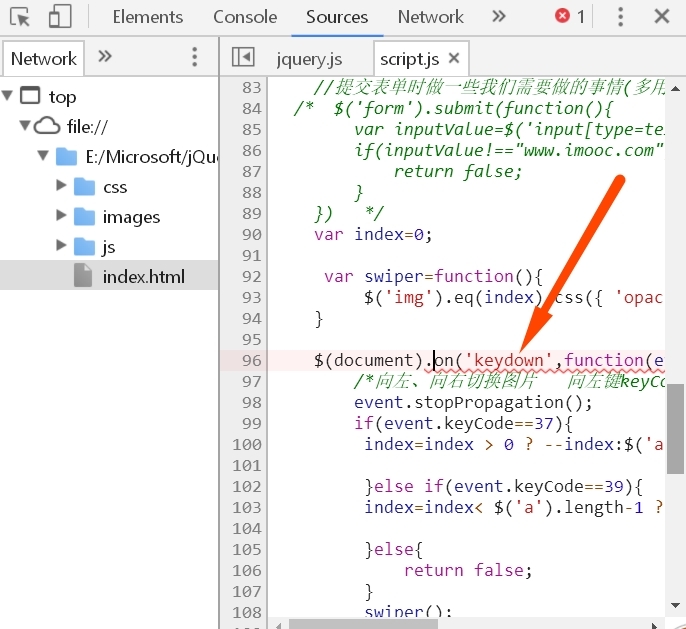Activate the inspect element picker icon
Image resolution: width=686 pixels, height=629 pixels.
click(x=20, y=17)
